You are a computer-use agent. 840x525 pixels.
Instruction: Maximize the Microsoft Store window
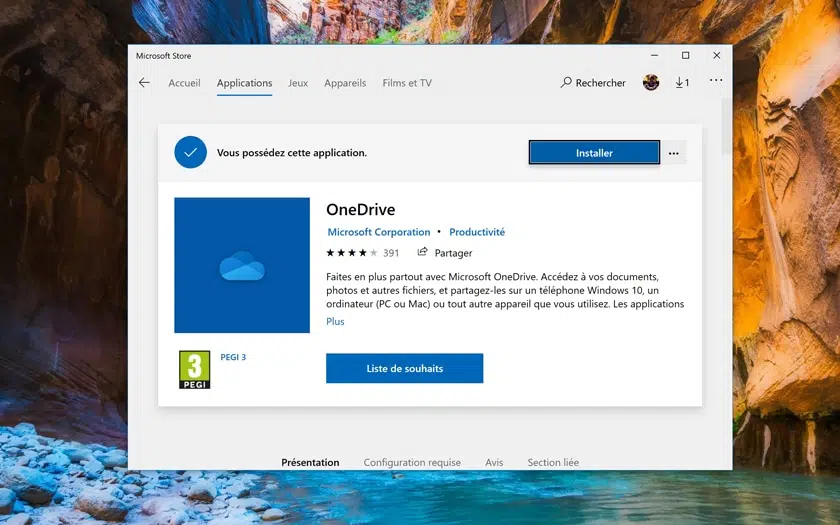685,55
